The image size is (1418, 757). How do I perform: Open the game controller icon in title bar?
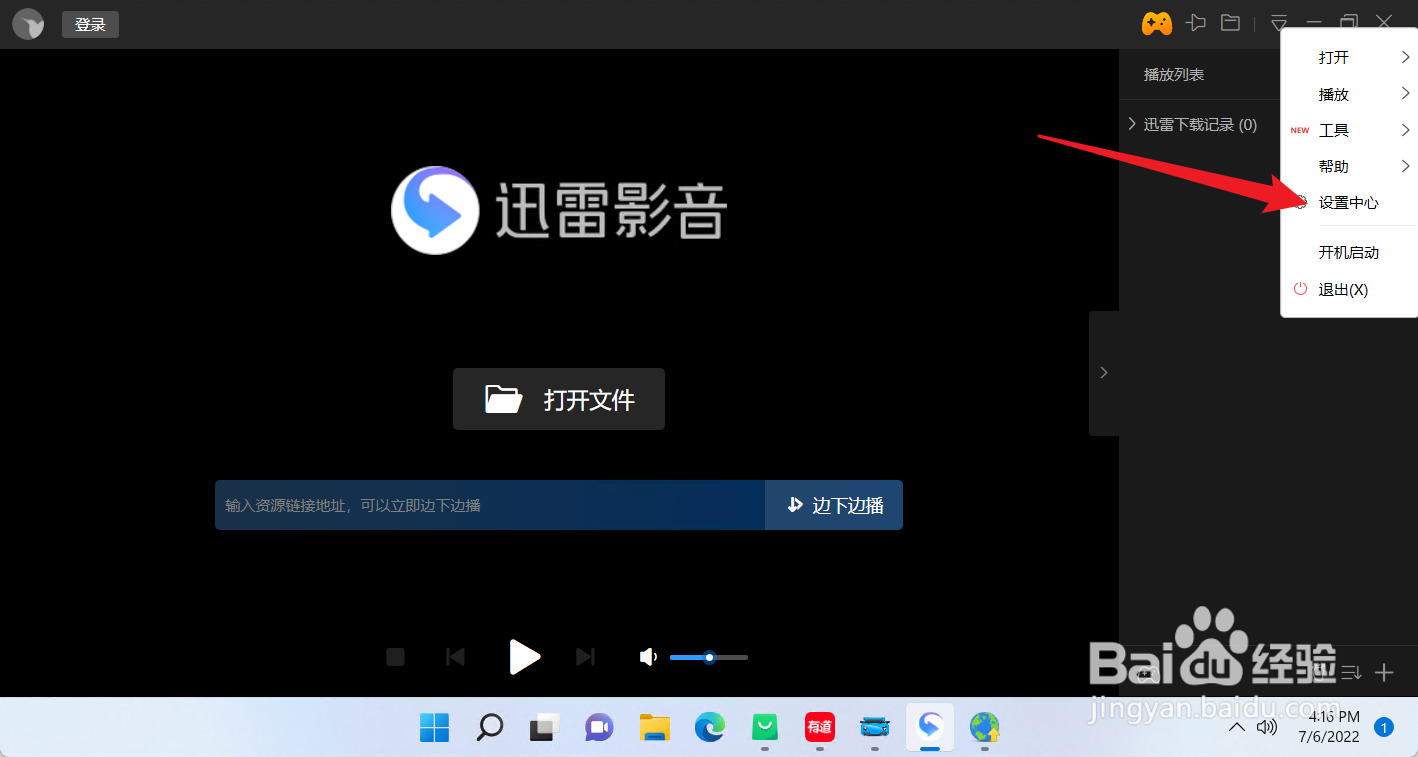pos(1157,23)
